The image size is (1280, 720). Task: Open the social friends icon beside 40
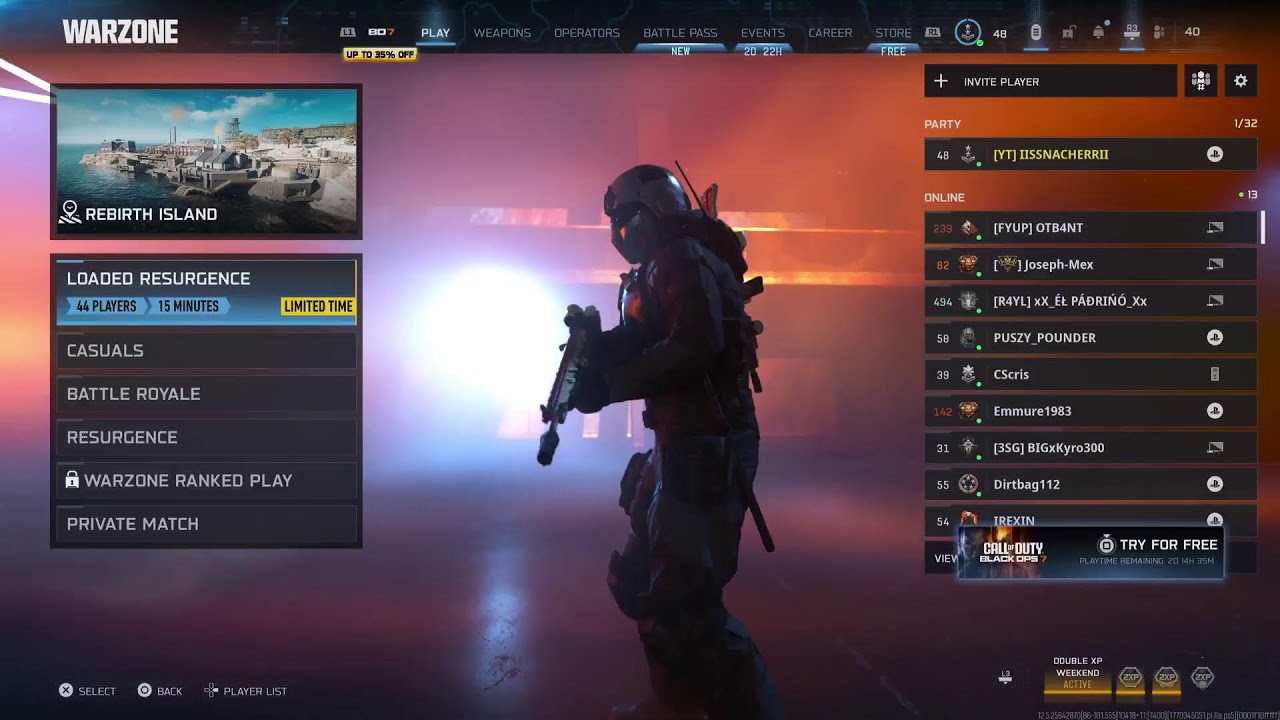(x=1159, y=32)
